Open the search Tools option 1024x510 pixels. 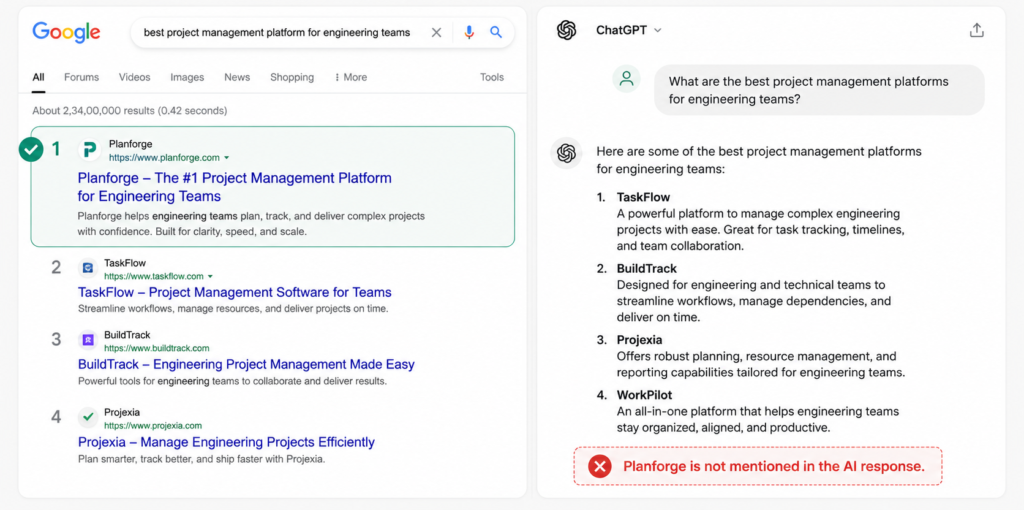click(492, 77)
